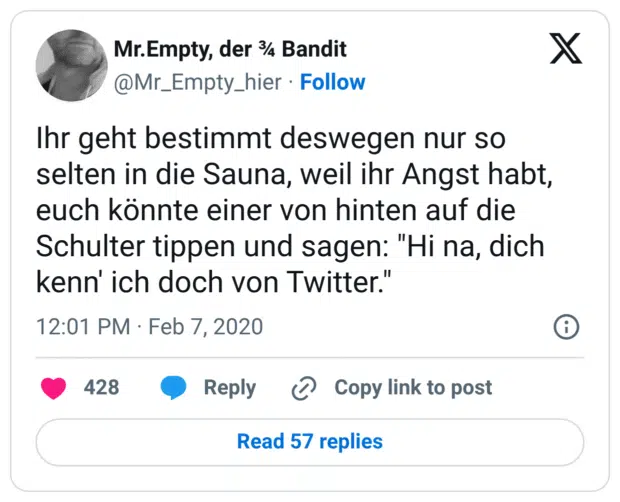Click the Feb 7, 2020 date
This screenshot has height=502, width=620.
point(206,327)
